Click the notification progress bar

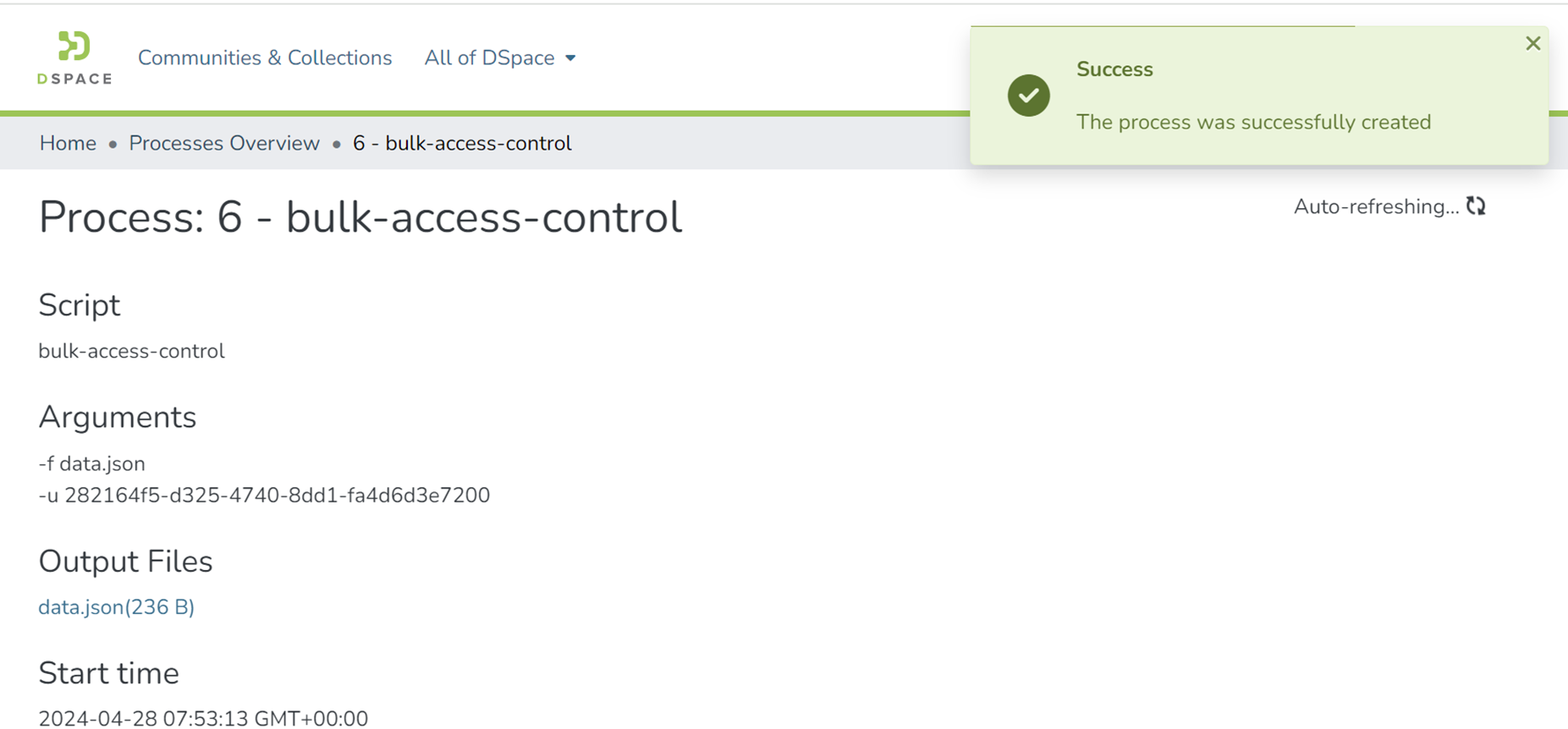[1162, 27]
